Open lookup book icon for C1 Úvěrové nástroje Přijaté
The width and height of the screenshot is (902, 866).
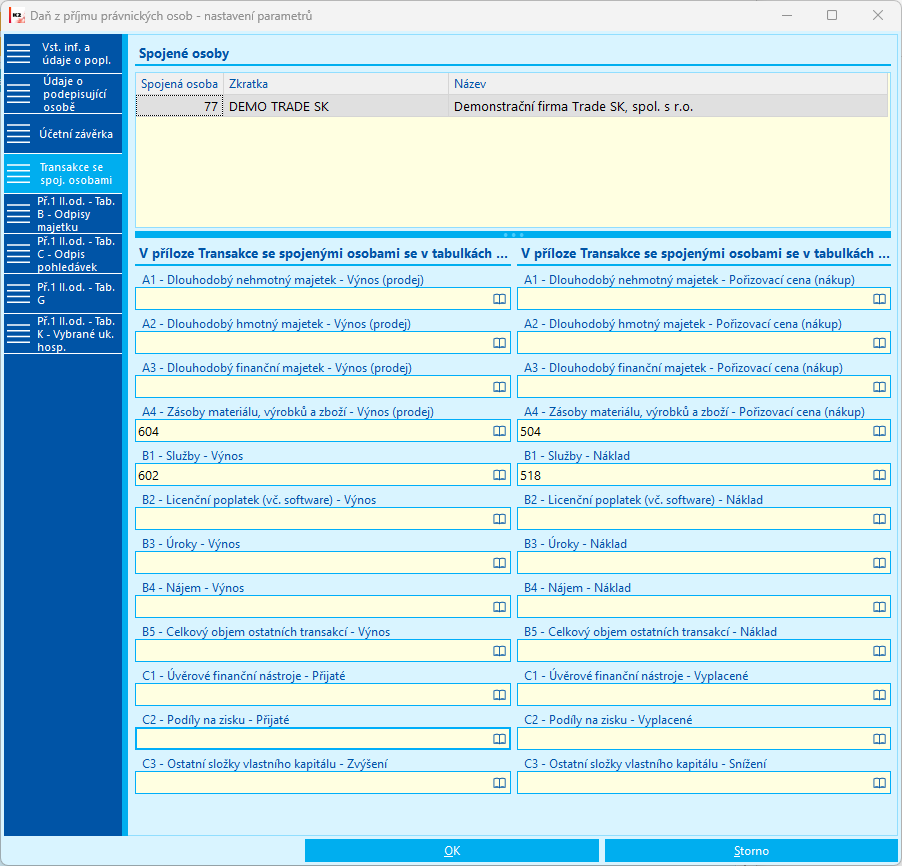click(499, 695)
